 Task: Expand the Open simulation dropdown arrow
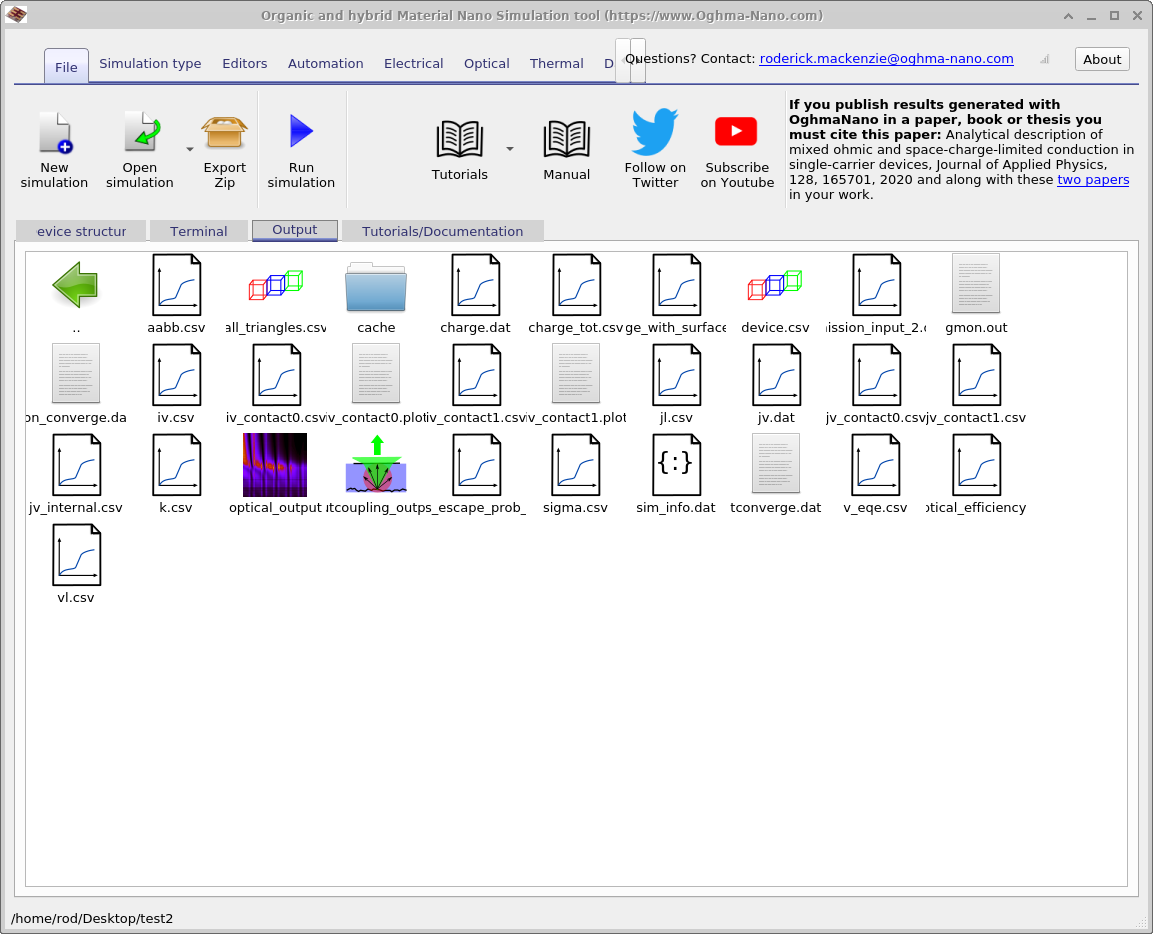(190, 149)
